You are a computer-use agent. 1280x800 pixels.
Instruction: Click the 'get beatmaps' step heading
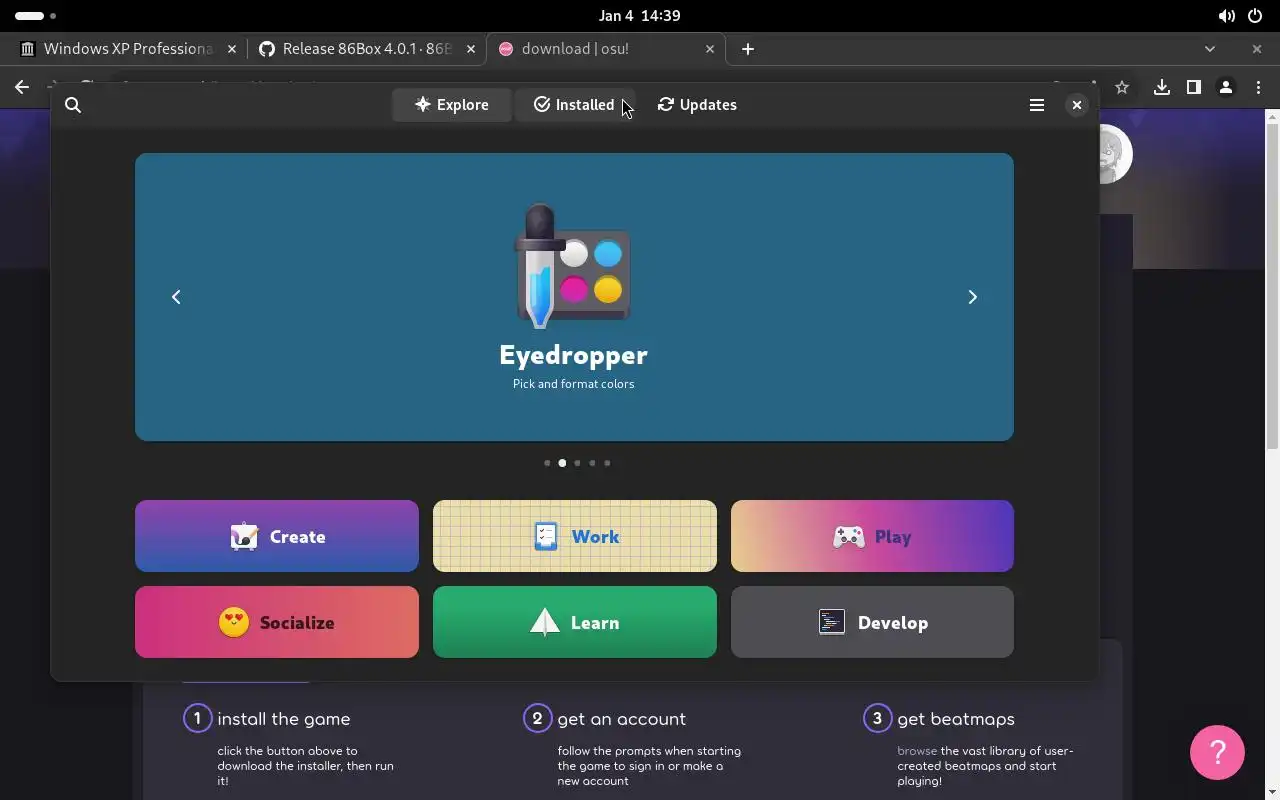pos(956,719)
